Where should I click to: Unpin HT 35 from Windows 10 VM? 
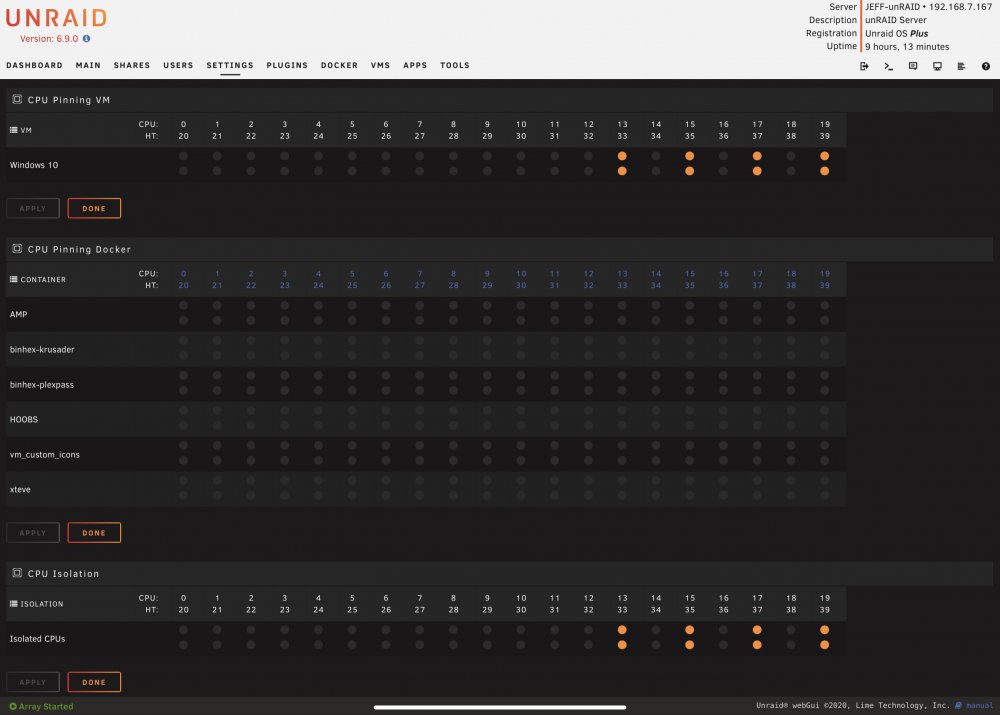tap(689, 171)
